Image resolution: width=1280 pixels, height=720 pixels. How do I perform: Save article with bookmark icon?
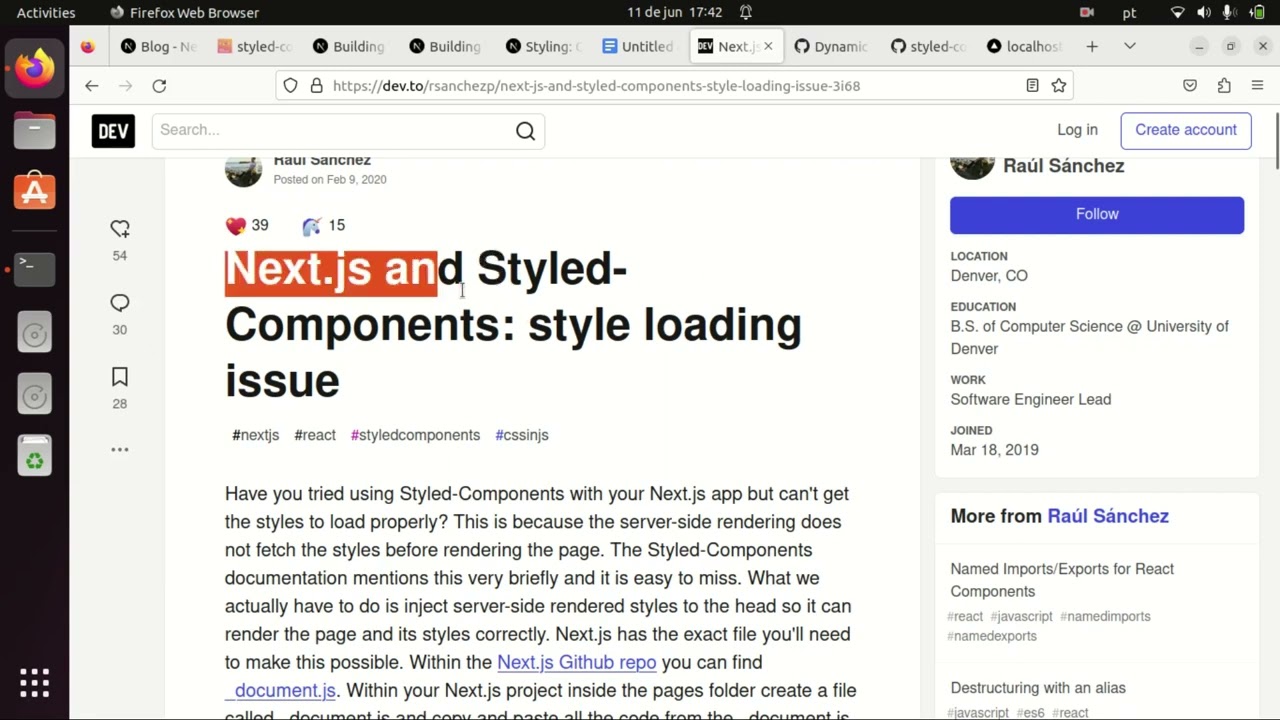(120, 377)
